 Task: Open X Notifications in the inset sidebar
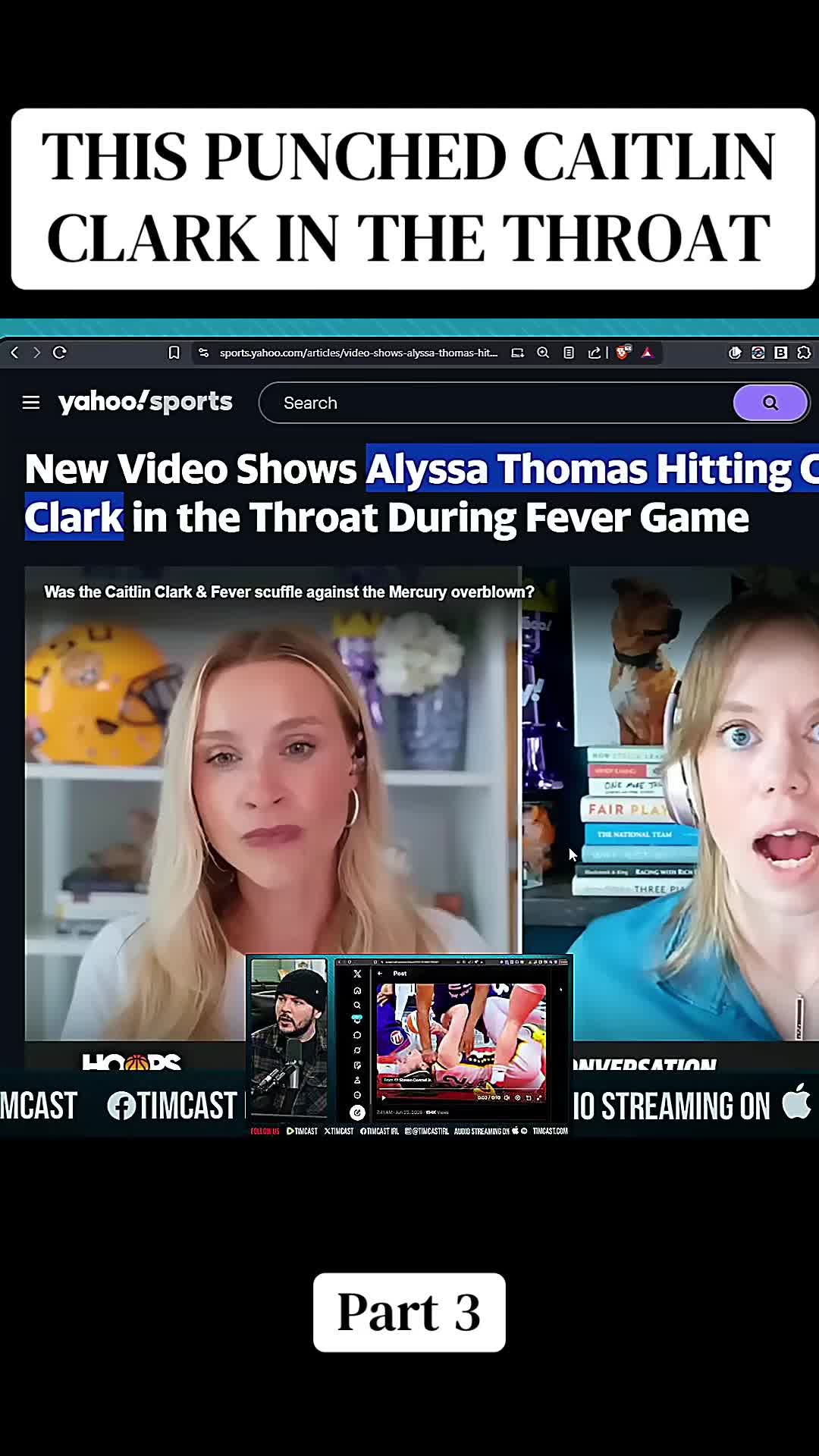(x=357, y=1019)
